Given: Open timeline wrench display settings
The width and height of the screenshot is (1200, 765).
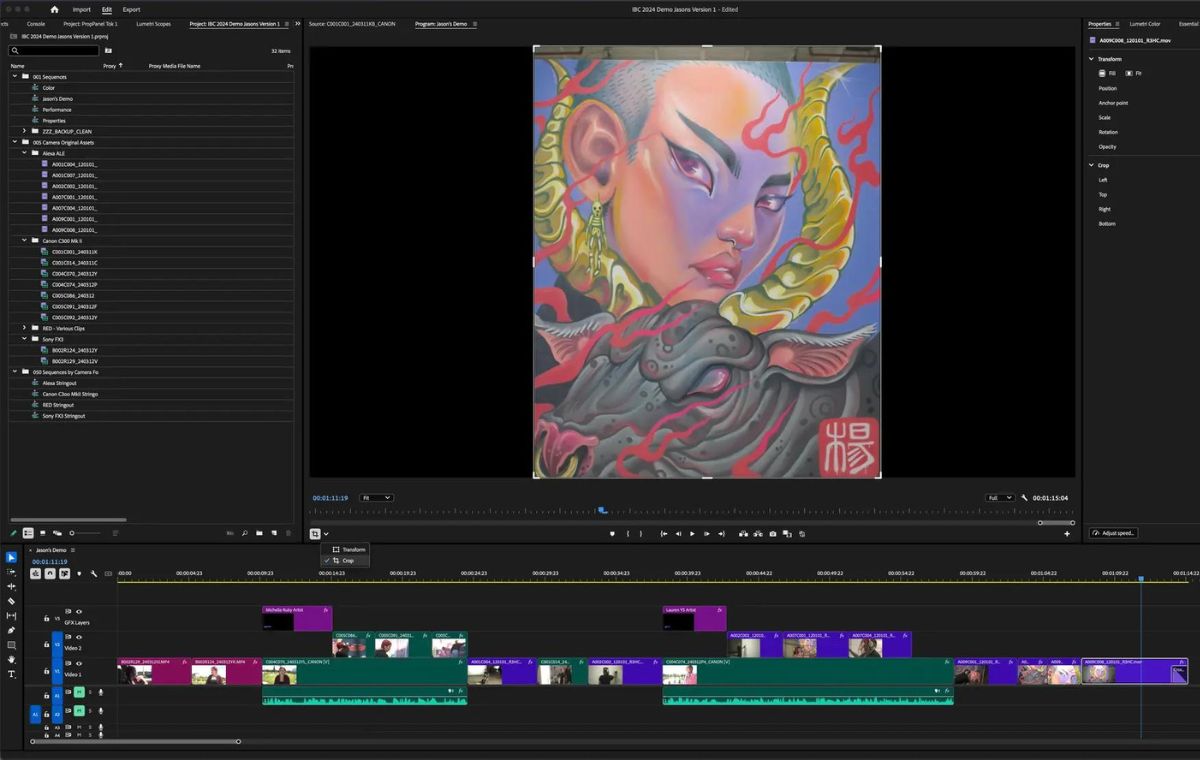Looking at the screenshot, I should 93,574.
